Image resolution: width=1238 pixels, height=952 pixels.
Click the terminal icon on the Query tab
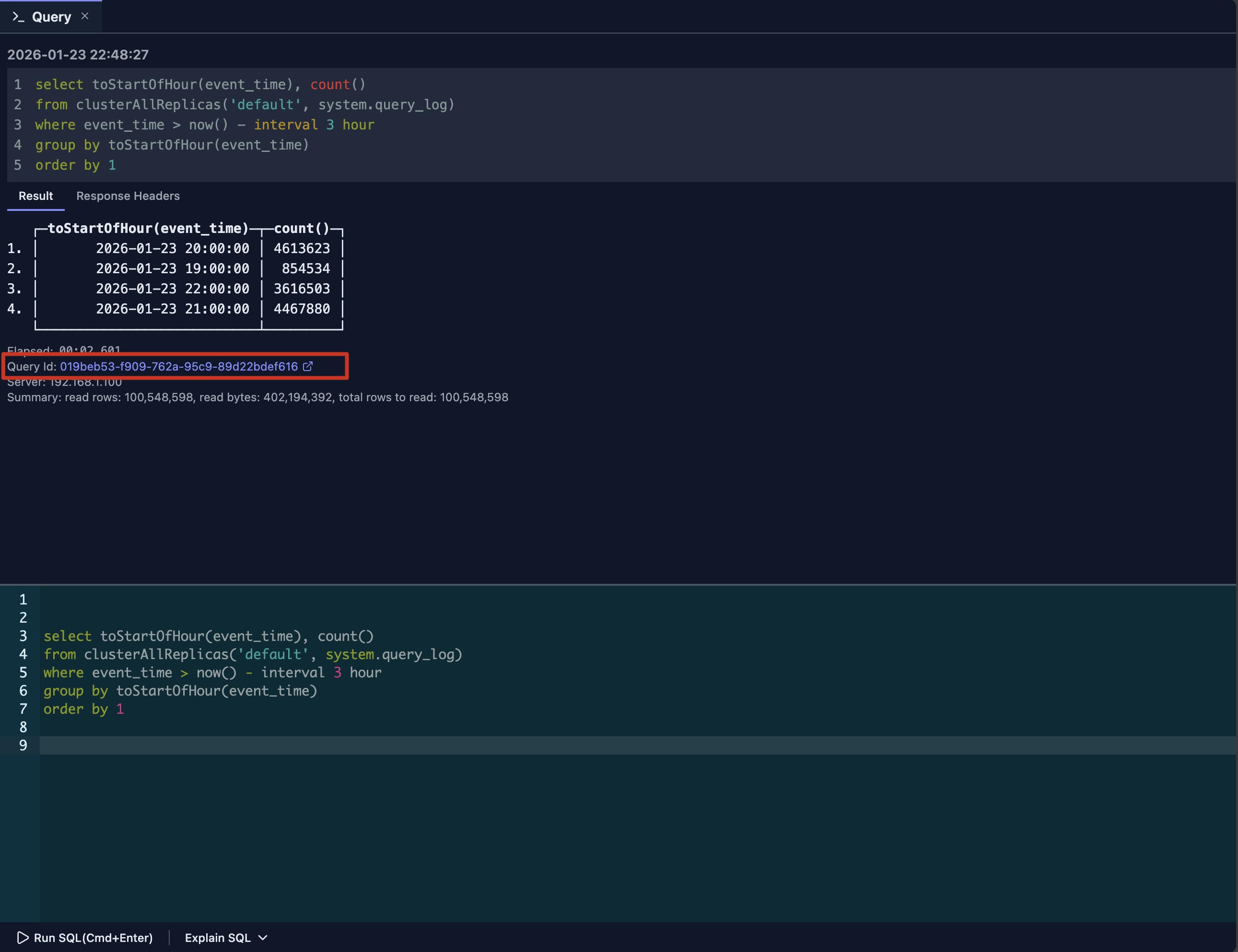click(x=17, y=16)
